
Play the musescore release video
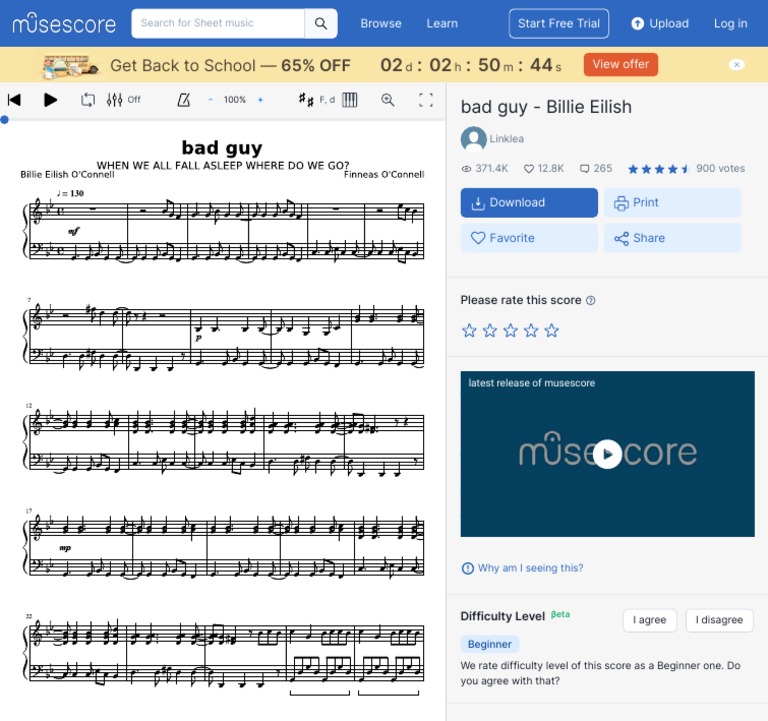(607, 454)
